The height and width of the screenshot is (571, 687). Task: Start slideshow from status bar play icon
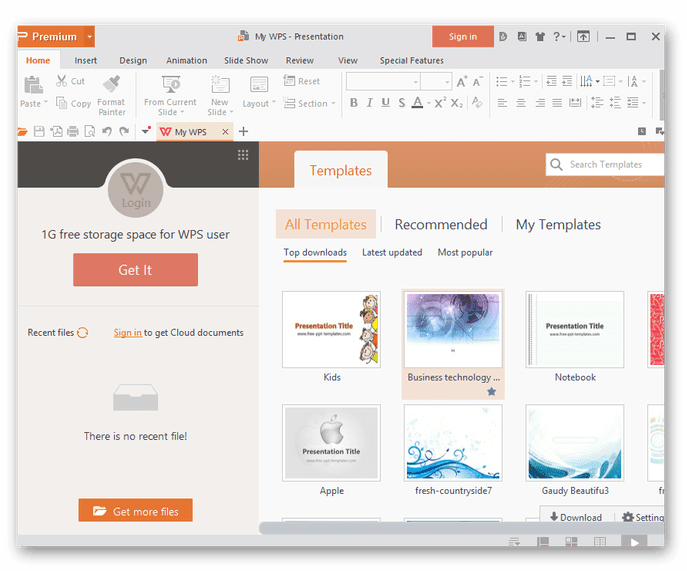pos(632,542)
